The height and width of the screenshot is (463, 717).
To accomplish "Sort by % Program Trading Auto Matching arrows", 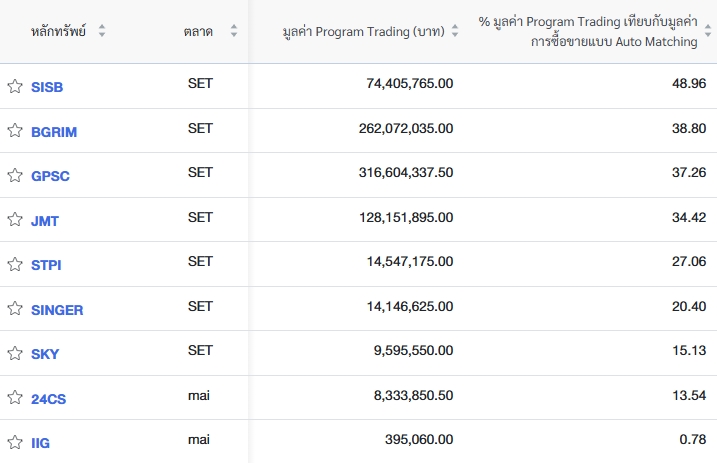I will 708,31.
